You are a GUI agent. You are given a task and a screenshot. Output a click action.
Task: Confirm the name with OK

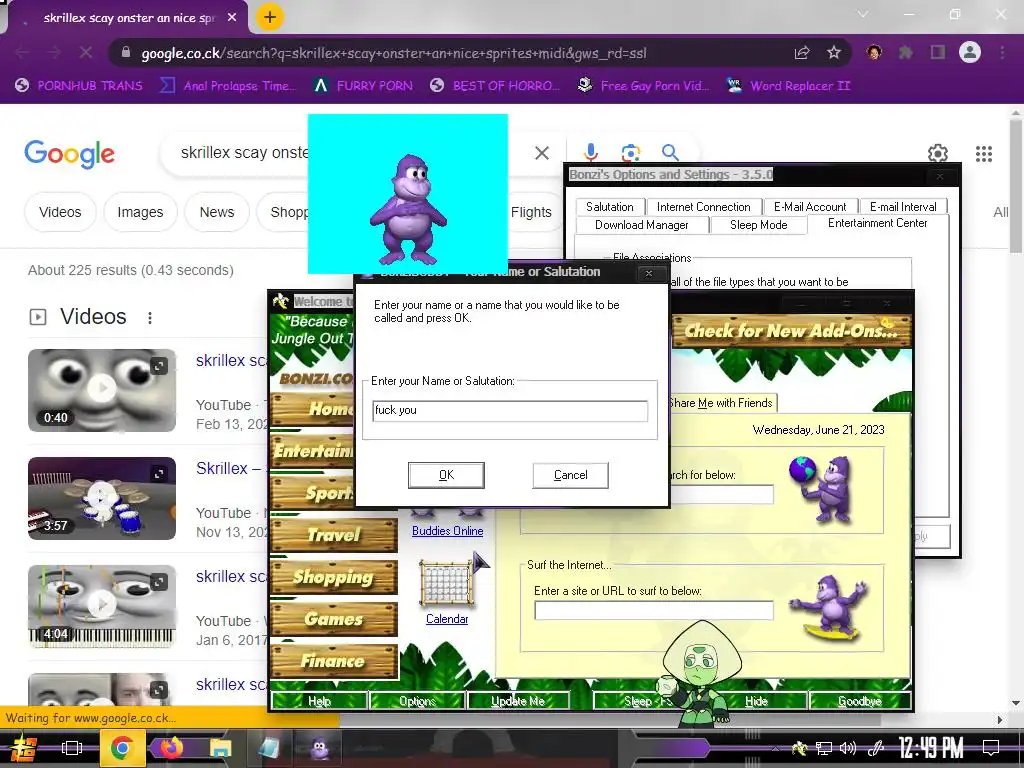(x=446, y=475)
